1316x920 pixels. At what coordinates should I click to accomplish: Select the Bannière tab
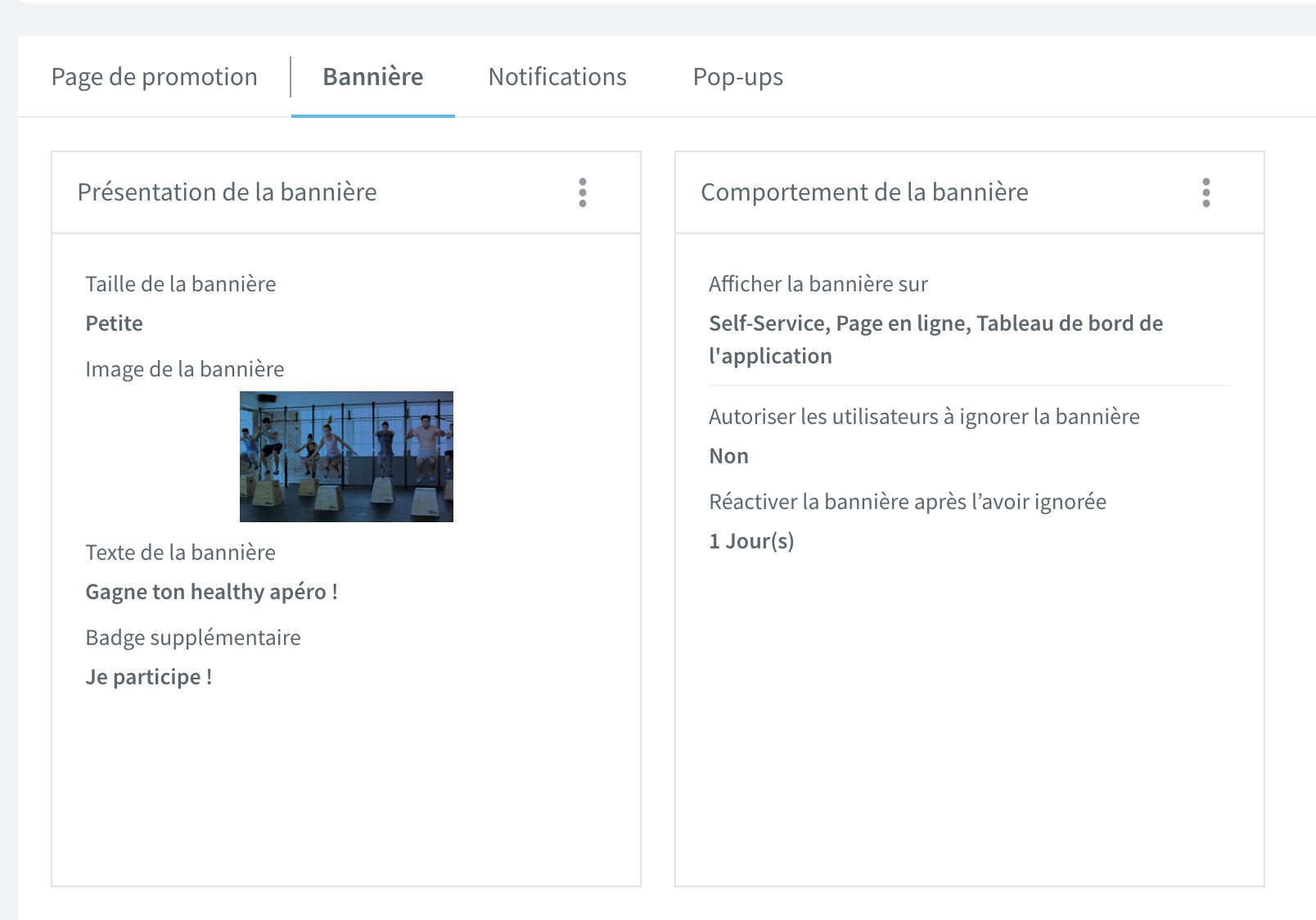pos(373,77)
